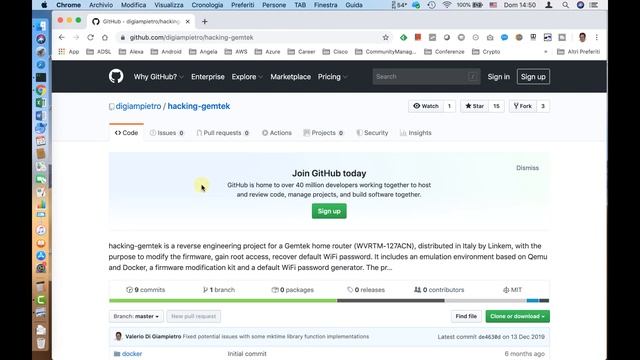This screenshot has width=640, height=360.
Task: Click the green extension icon next to bookmark star
Action: (403, 37)
